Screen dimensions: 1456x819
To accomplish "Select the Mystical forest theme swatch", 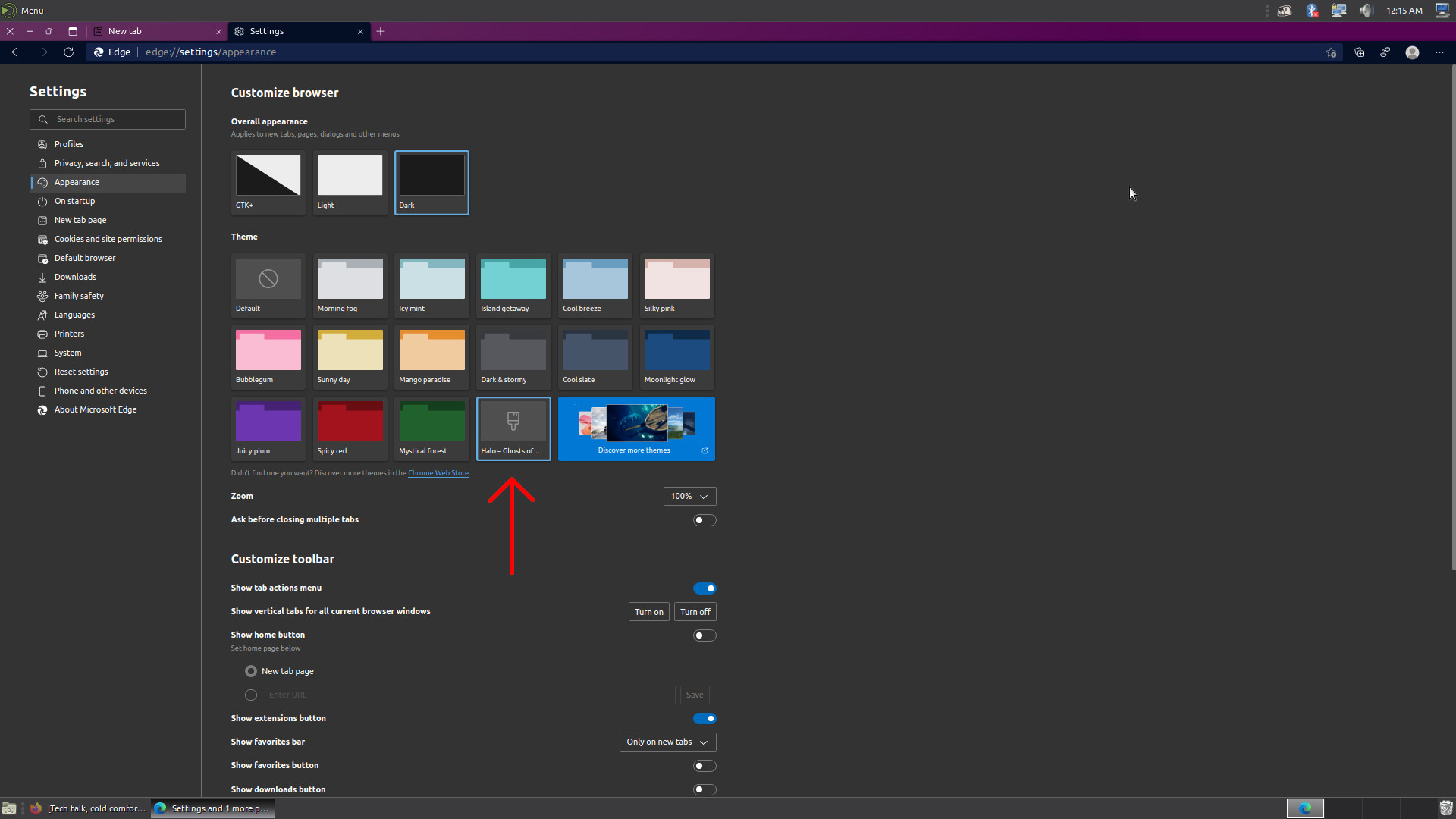I will click(431, 428).
